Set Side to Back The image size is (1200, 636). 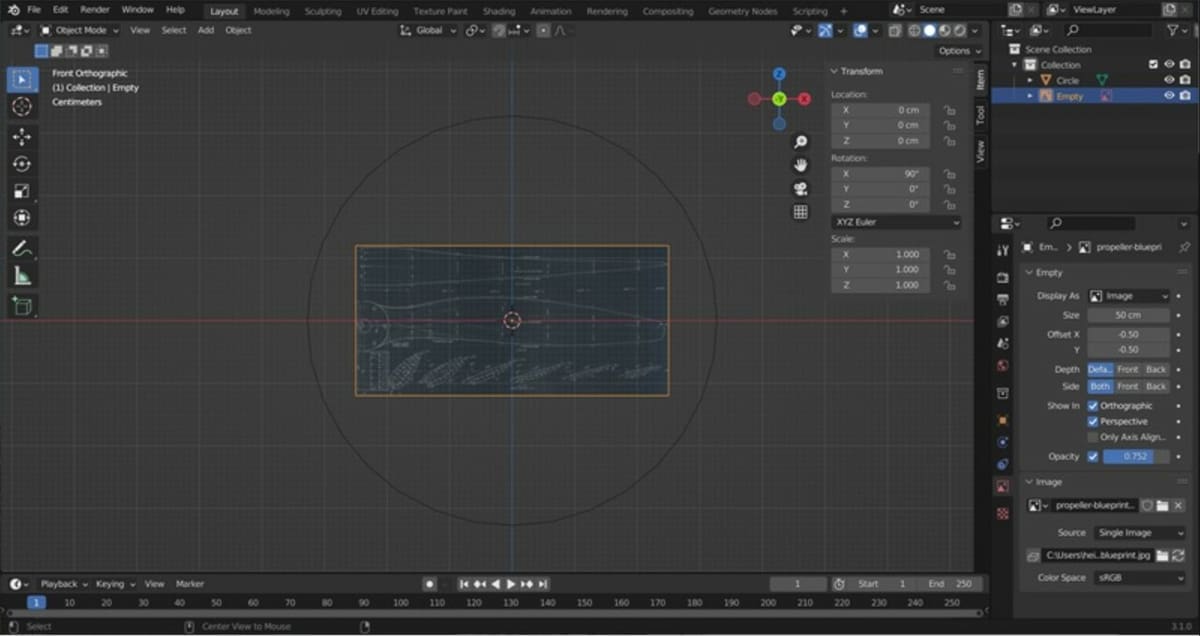tap(1156, 386)
